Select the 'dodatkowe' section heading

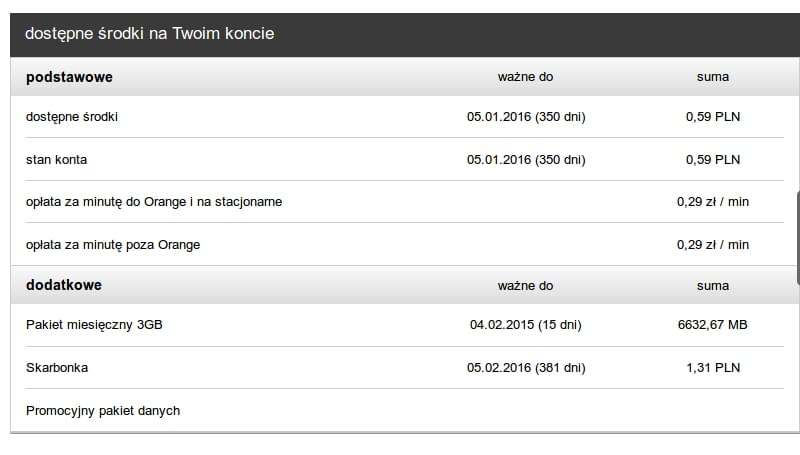pos(64,285)
